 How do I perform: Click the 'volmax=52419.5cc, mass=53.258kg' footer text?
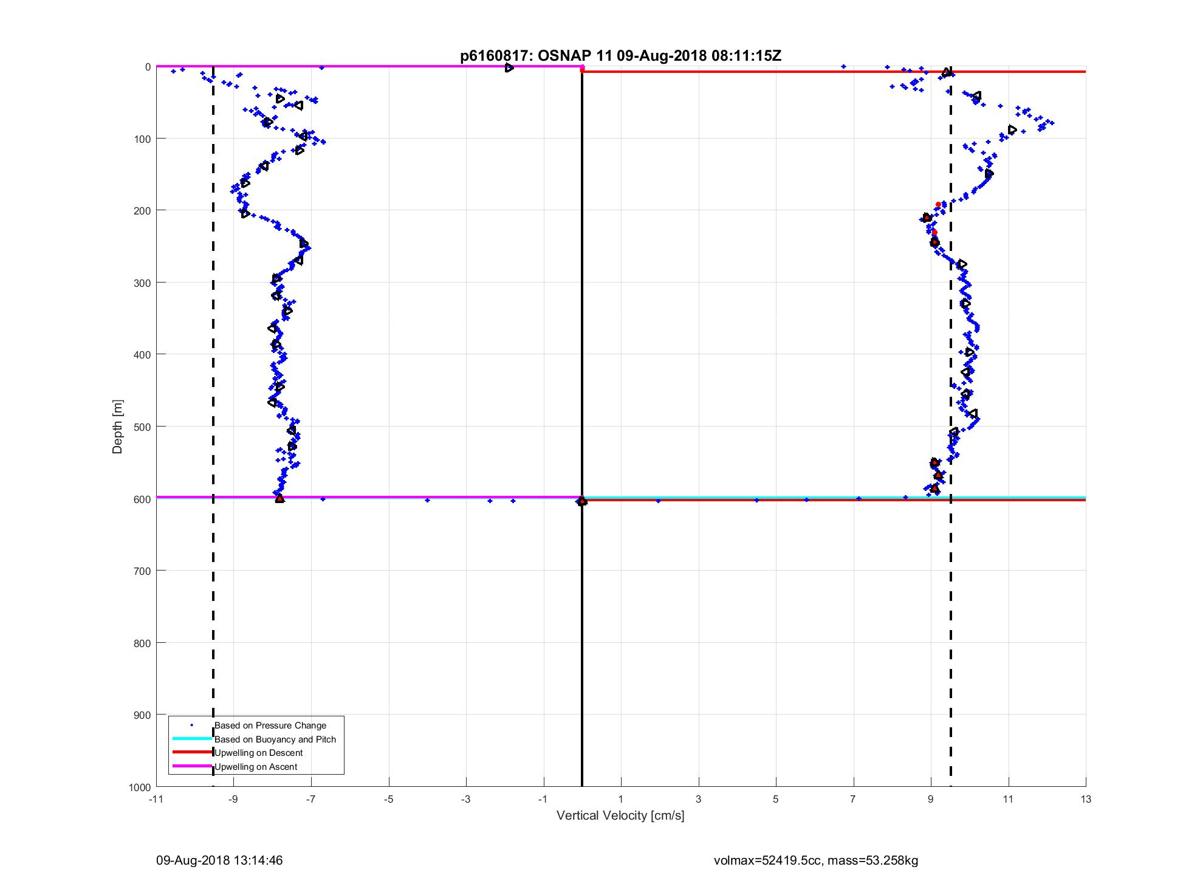pyautogui.click(x=816, y=860)
